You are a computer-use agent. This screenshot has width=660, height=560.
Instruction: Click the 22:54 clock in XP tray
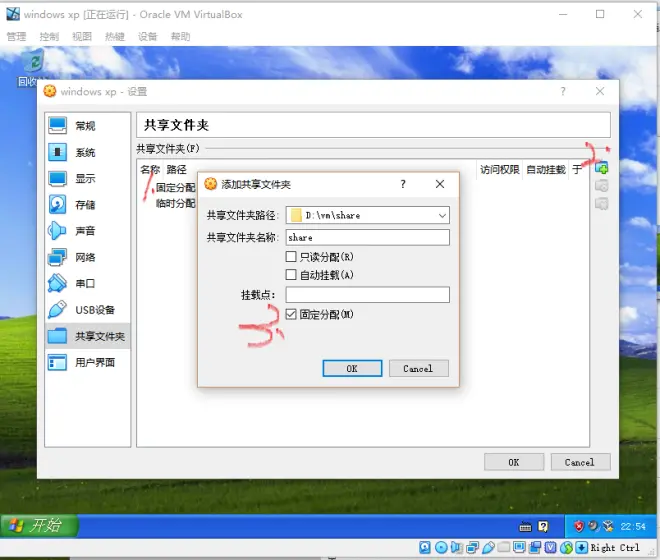(x=633, y=526)
